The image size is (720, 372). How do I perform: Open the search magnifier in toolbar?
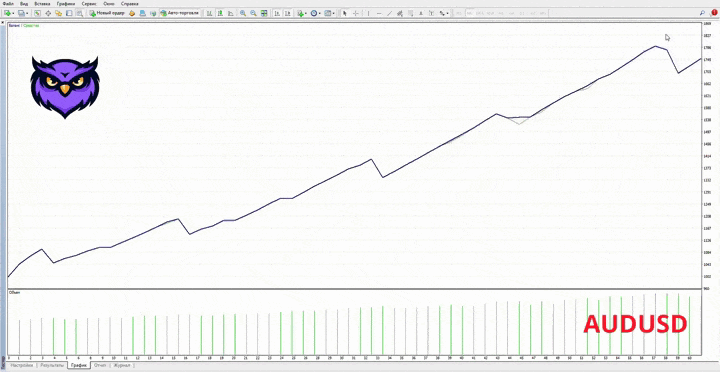click(x=703, y=13)
